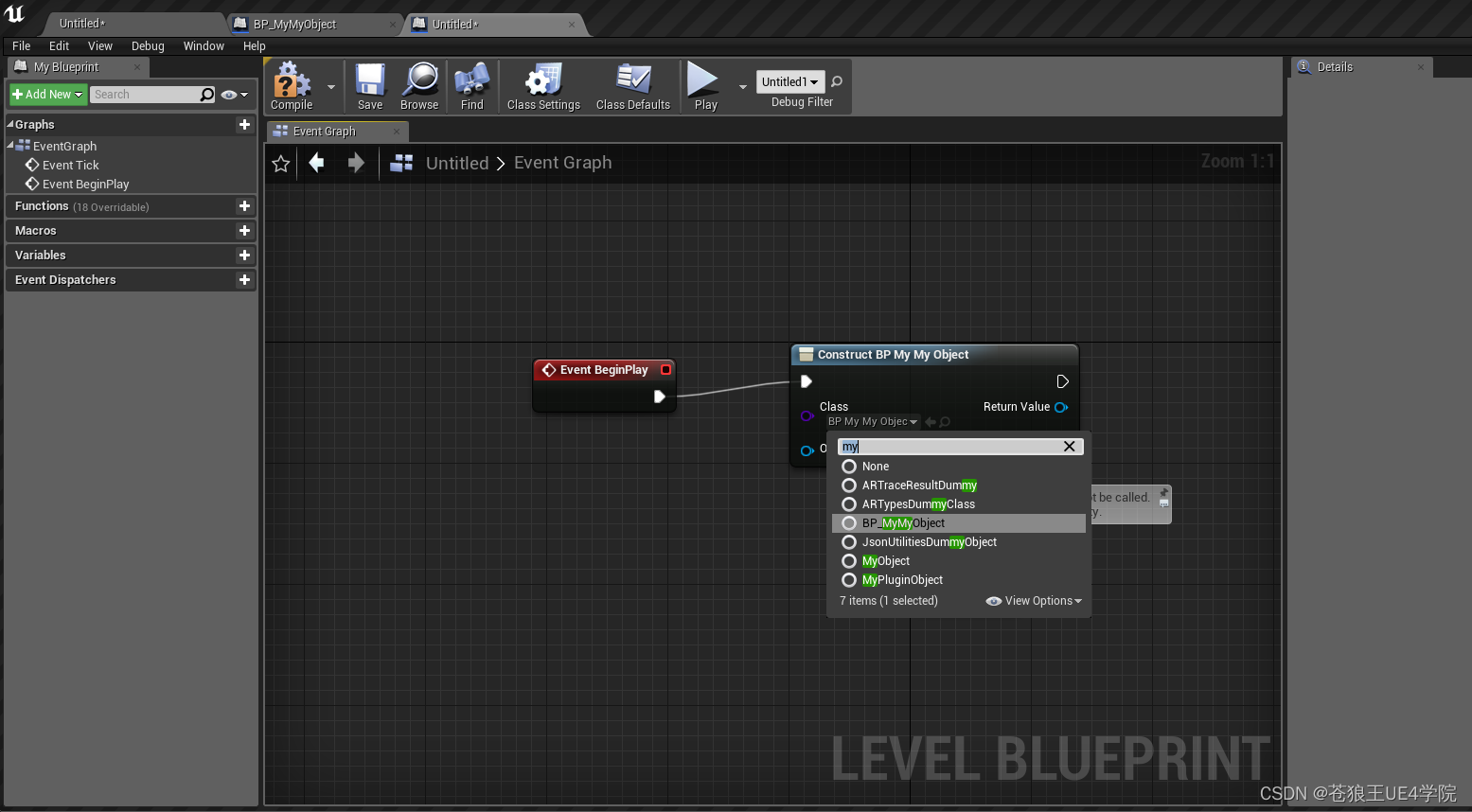Click the Event BeginPlay node title
The height and width of the screenshot is (812, 1472).
tap(604, 370)
